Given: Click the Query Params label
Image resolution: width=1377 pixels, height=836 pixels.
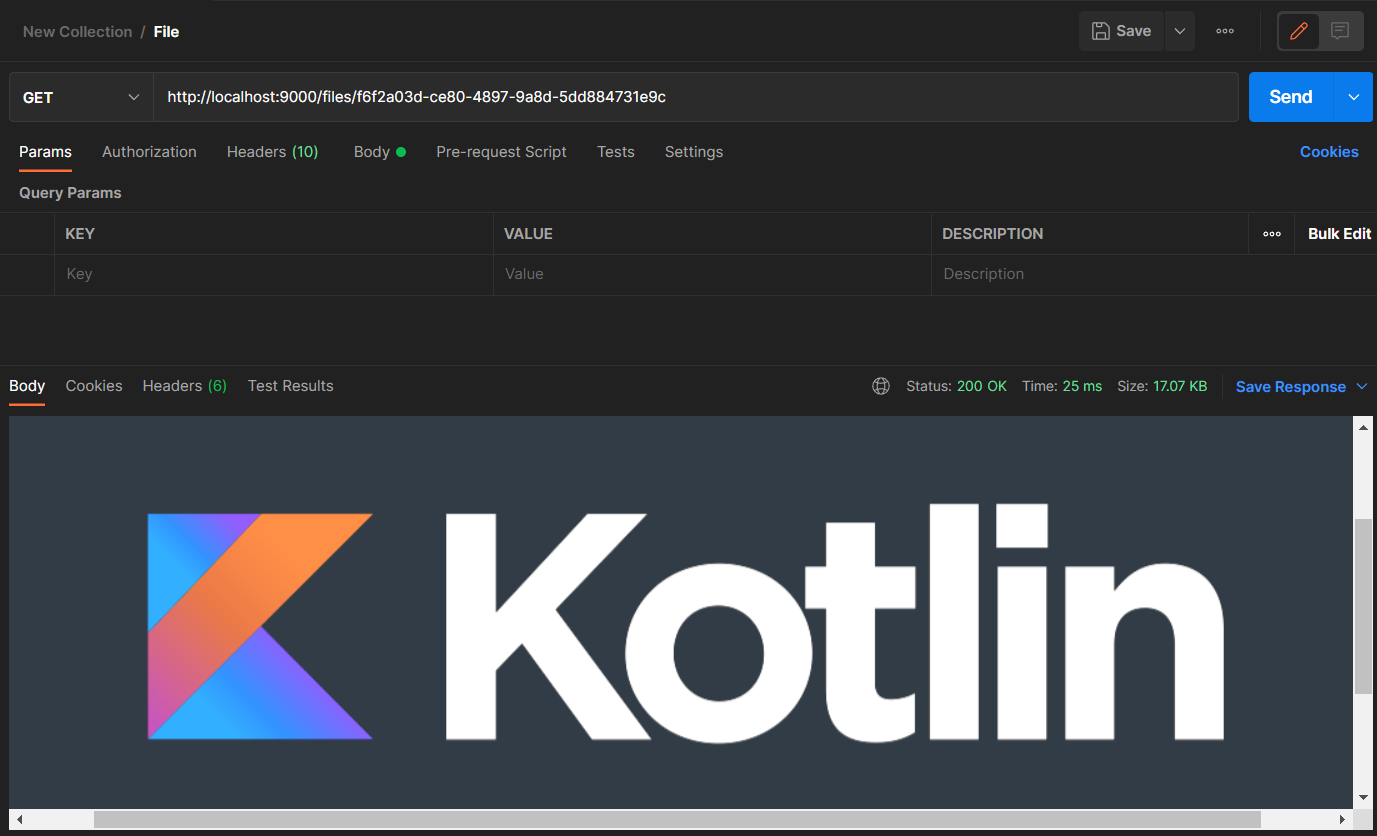Looking at the screenshot, I should pyautogui.click(x=70, y=193).
